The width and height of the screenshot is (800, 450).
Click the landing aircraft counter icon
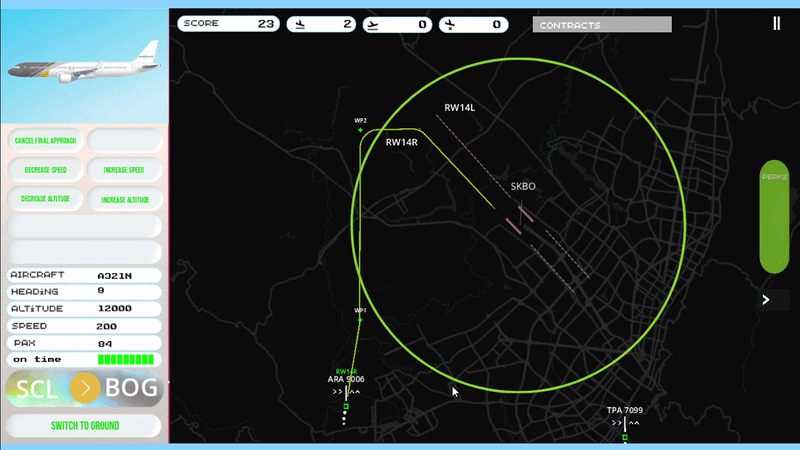(x=301, y=24)
